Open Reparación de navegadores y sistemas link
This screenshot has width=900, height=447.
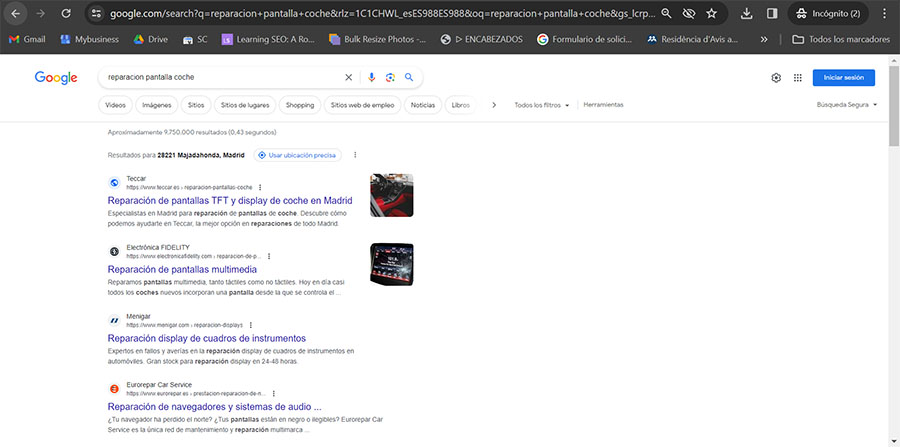(x=214, y=407)
